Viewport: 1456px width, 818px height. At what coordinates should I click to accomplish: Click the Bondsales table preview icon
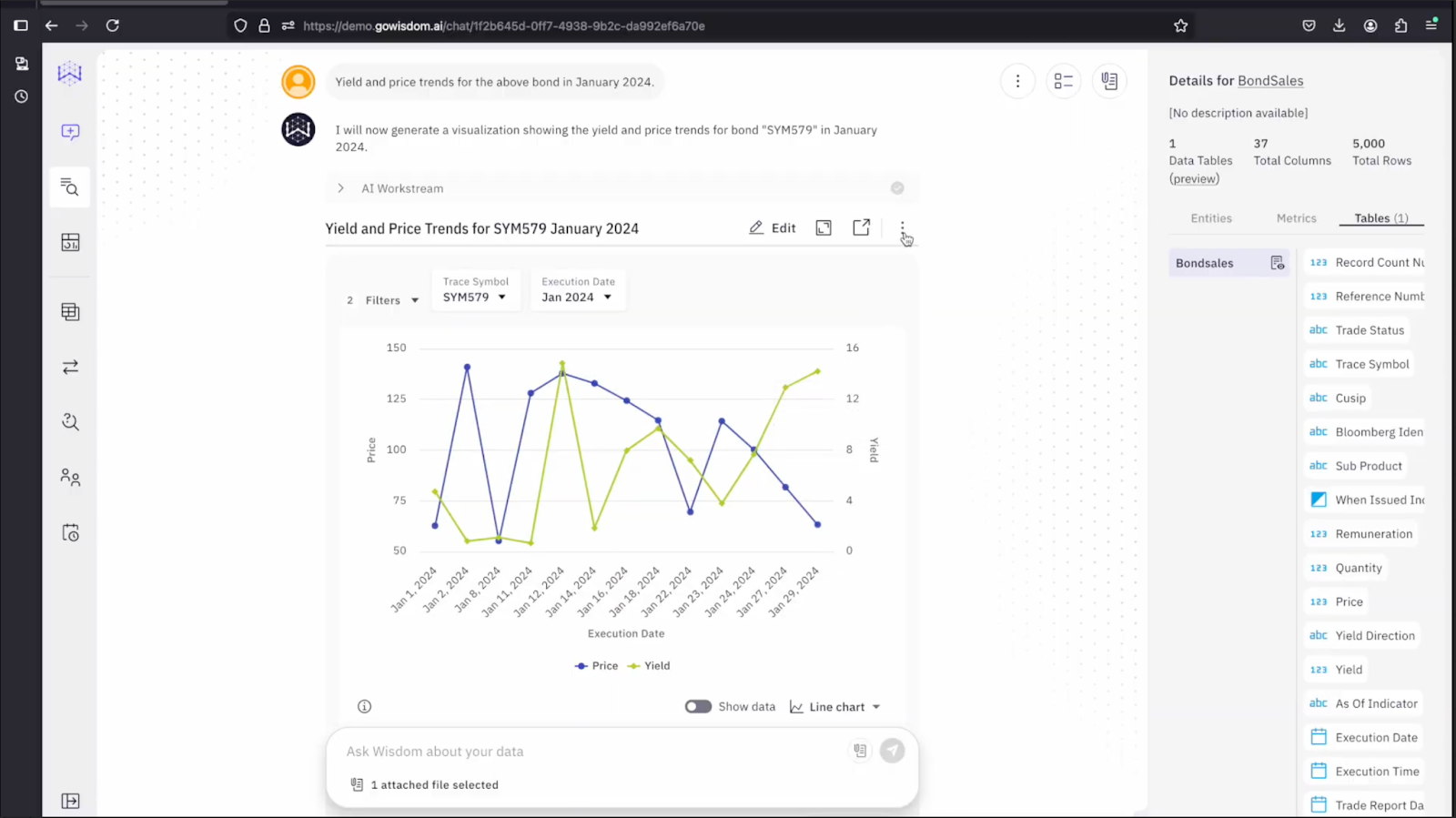click(1278, 263)
